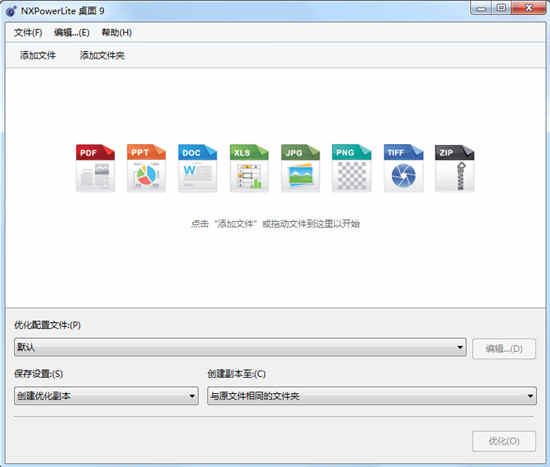Click the PDF file type icon
550x467 pixels.
[95, 168]
